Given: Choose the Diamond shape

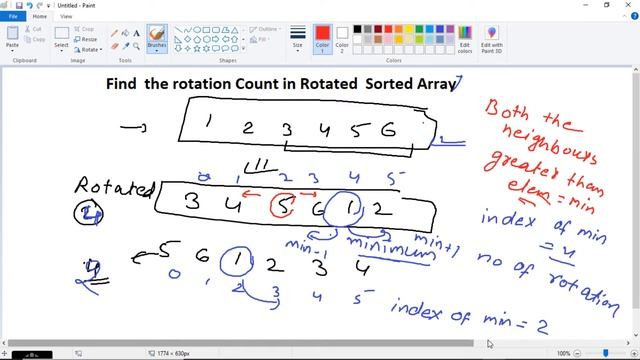Looking at the screenshot, I should click(x=187, y=39).
